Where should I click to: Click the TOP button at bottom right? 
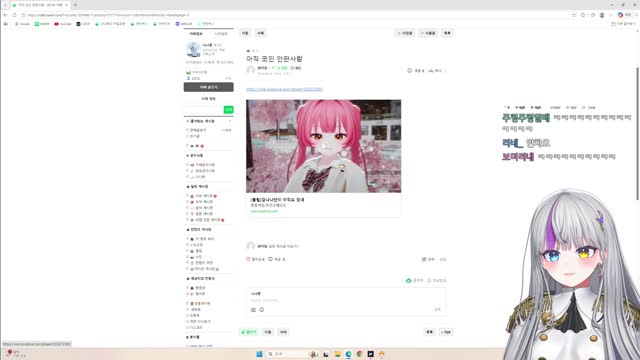(446, 332)
